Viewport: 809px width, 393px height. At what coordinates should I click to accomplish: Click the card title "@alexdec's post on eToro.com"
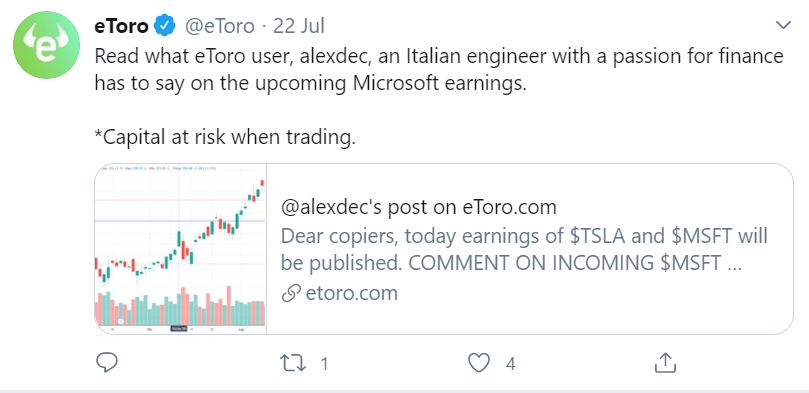click(x=418, y=207)
